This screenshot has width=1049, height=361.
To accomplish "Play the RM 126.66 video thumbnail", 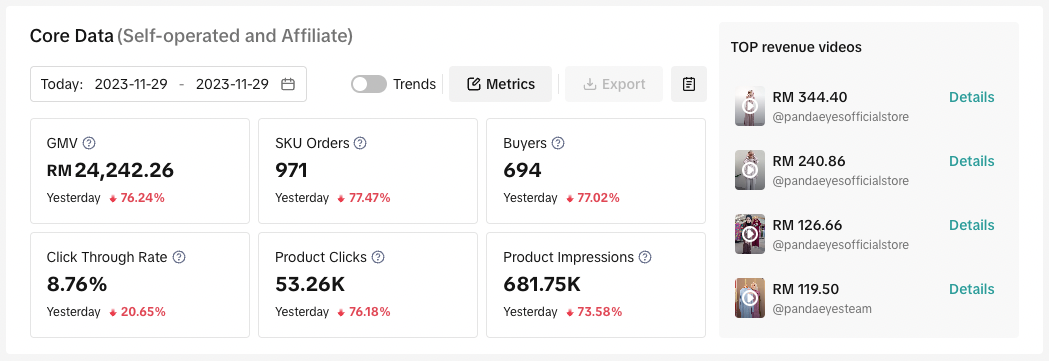I will [x=750, y=234].
